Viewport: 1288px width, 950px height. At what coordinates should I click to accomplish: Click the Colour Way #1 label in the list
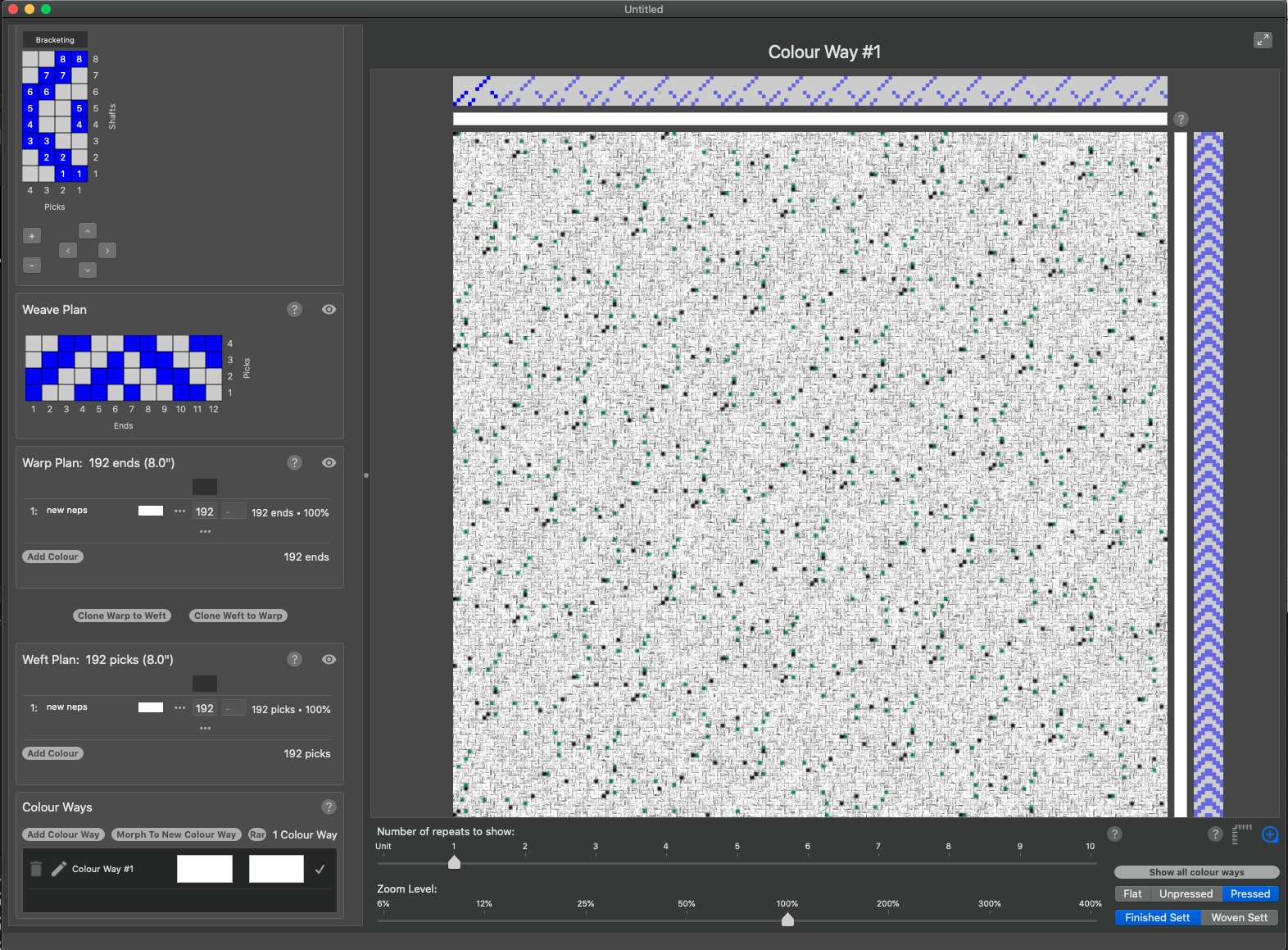tap(102, 869)
